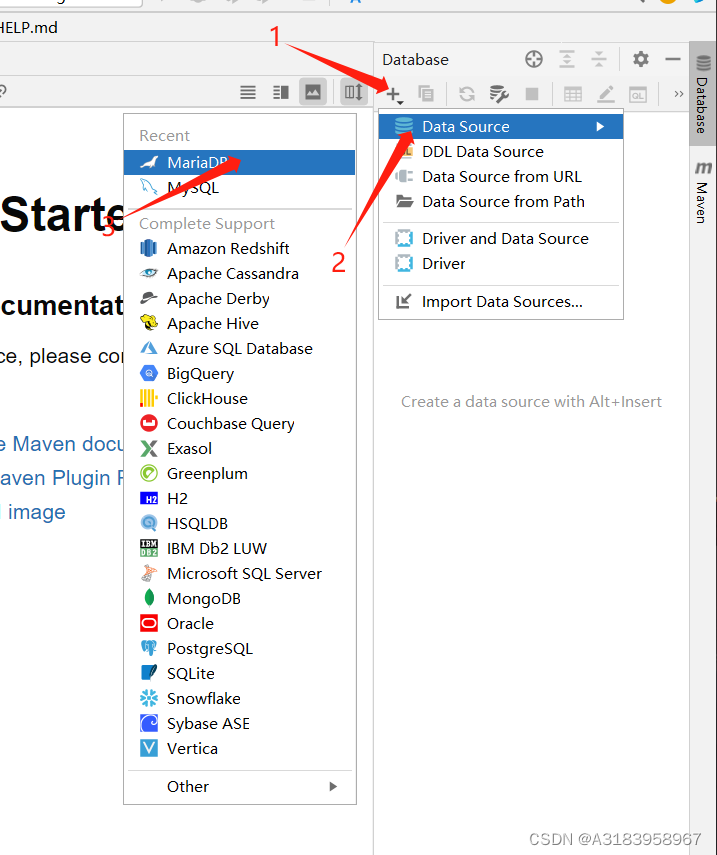Choose Amazon Redshift data source
This screenshot has width=717, height=855.
click(x=239, y=249)
